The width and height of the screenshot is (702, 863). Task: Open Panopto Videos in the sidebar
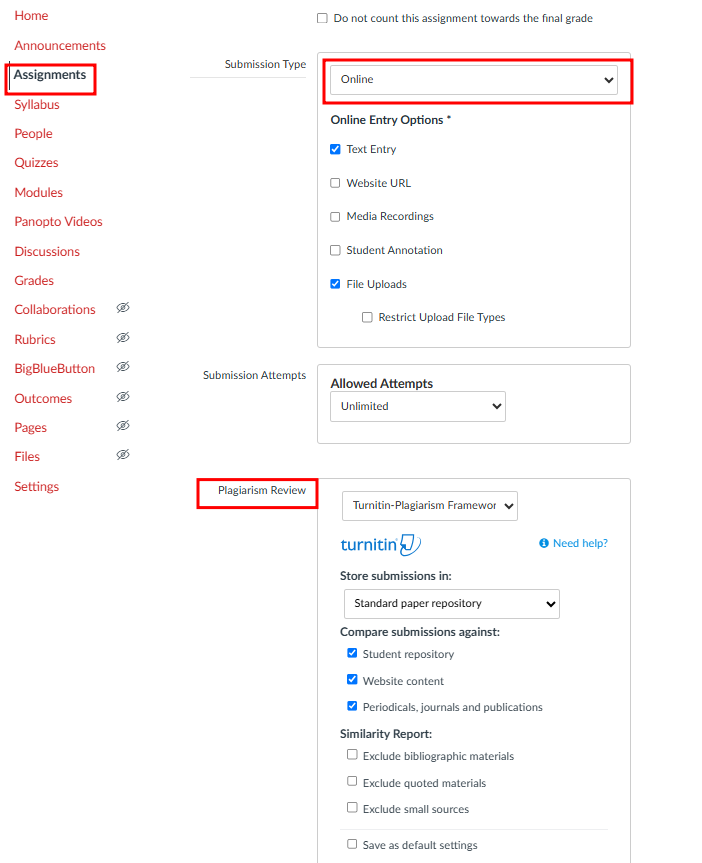click(58, 222)
